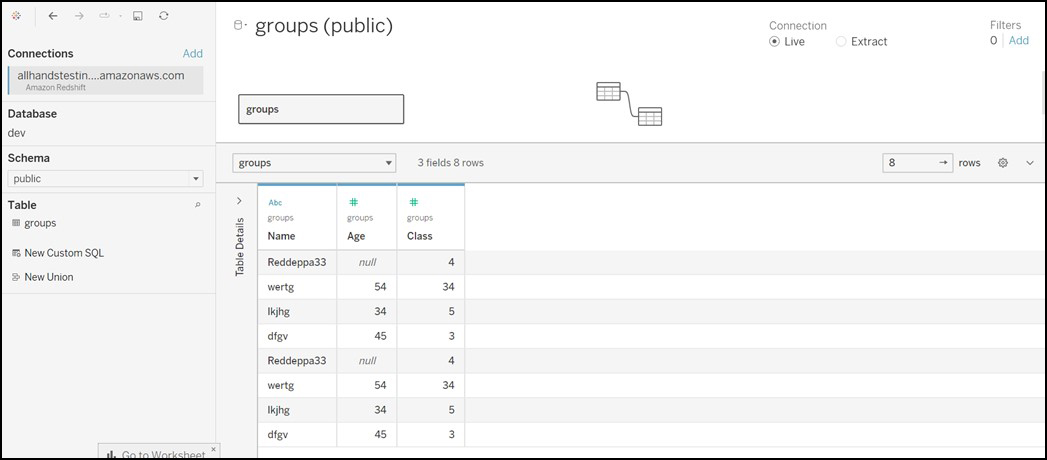Open the data grid settings gear

click(x=1003, y=162)
